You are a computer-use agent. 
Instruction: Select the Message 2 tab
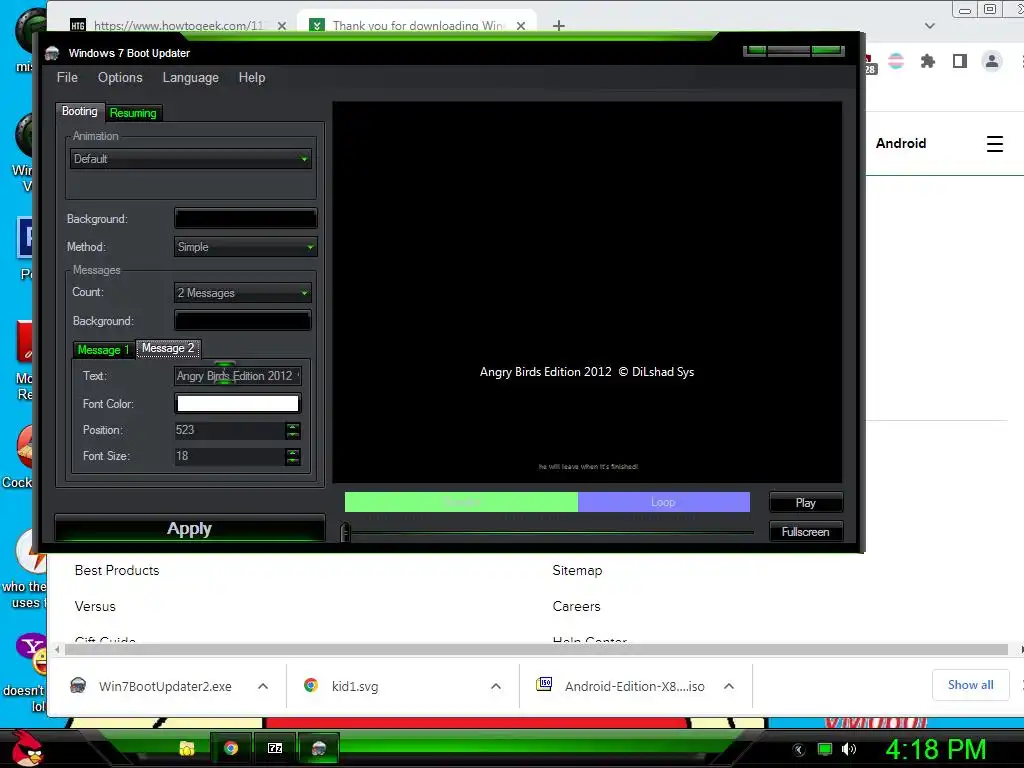coord(168,349)
